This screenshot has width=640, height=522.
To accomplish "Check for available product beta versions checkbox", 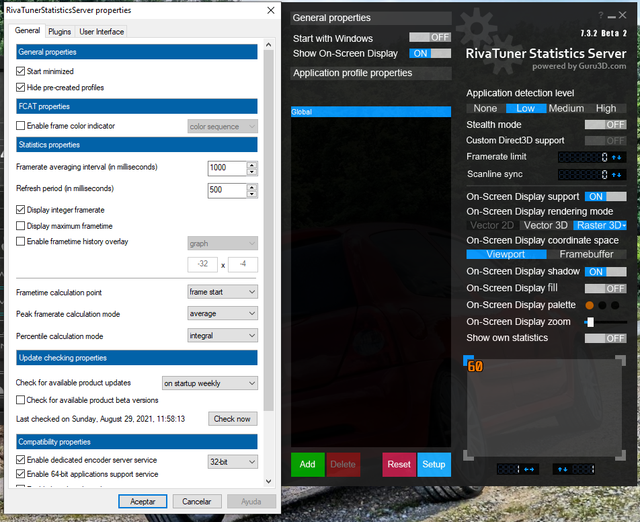I will (20, 400).
